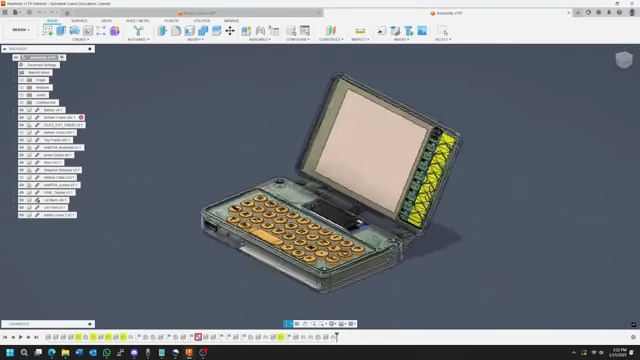Switch to the UTILITIES tab
Viewport: 640px width, 360px height.
coord(202,21)
